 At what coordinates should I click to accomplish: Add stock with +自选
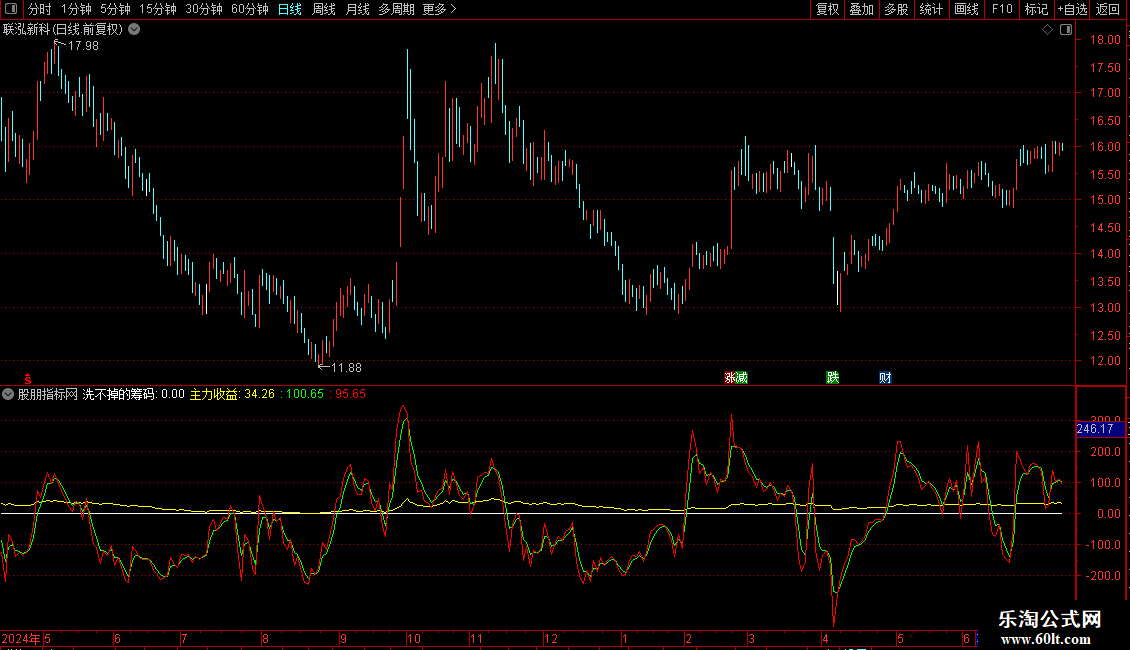pyautogui.click(x=1072, y=9)
